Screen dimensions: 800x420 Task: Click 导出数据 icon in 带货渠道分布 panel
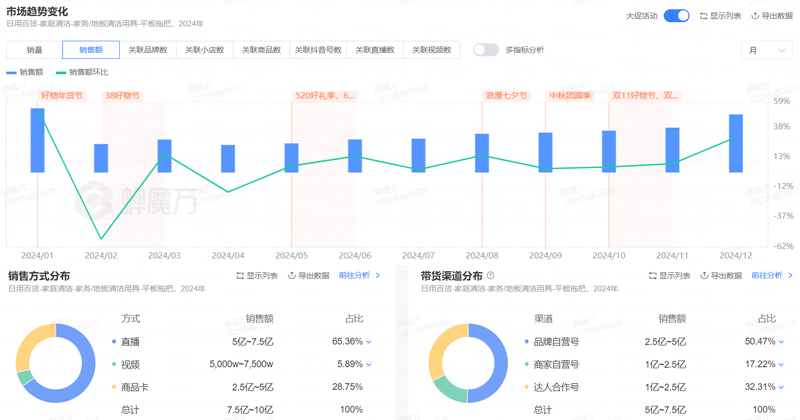click(x=705, y=276)
